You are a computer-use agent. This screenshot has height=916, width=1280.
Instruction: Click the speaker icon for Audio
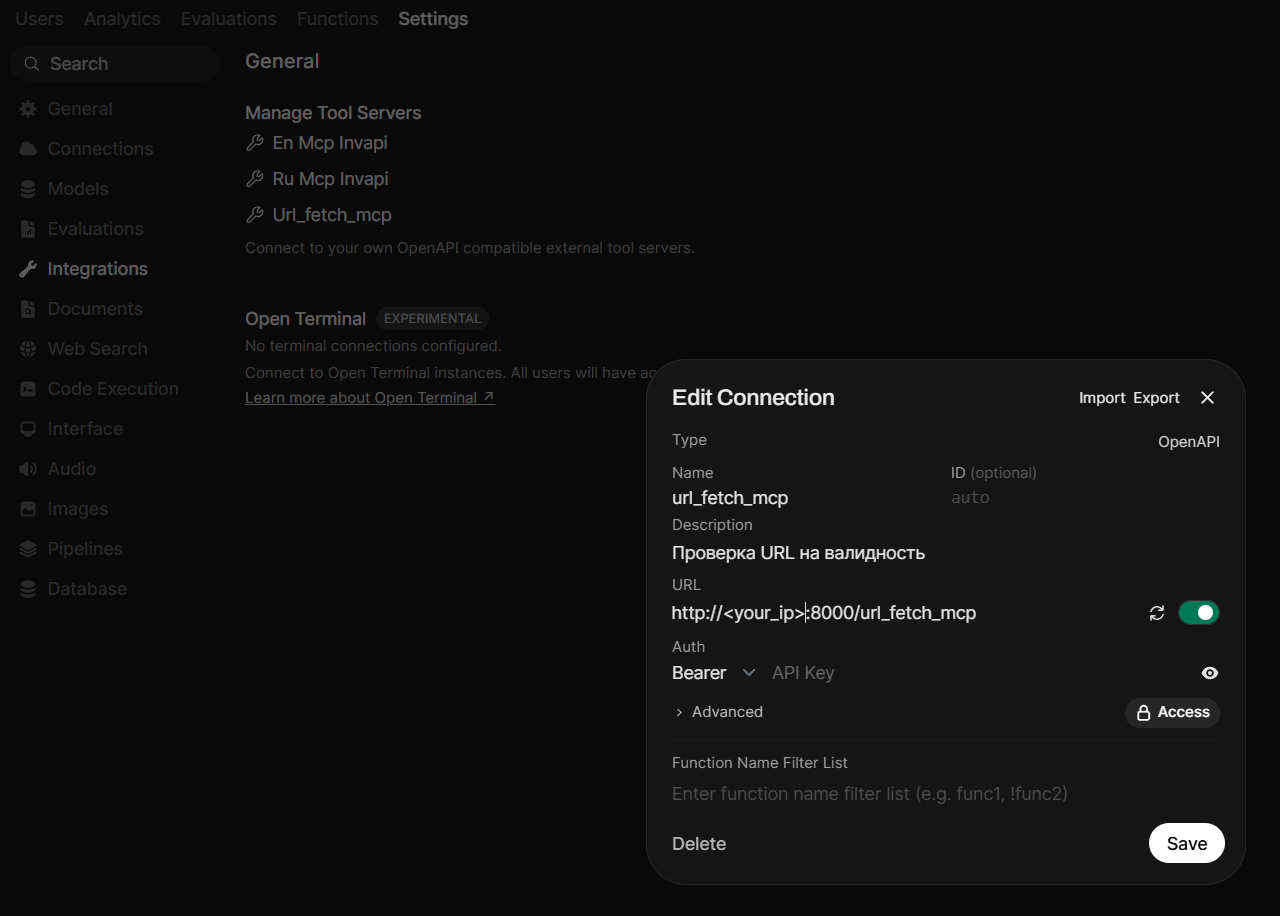pyautogui.click(x=28, y=469)
